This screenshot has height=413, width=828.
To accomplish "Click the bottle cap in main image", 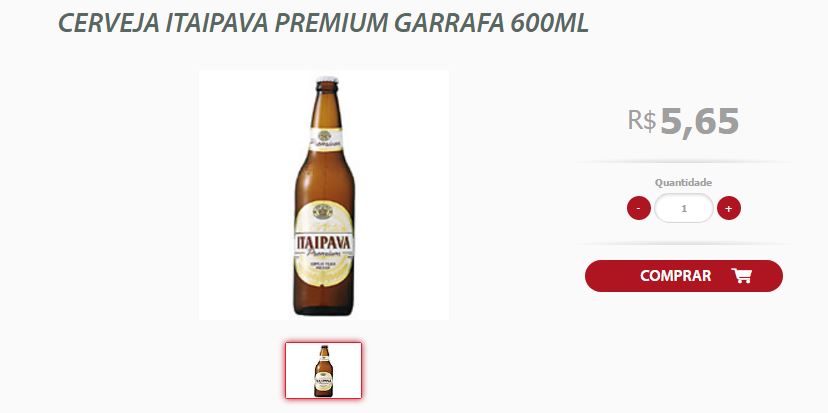I will (326, 81).
